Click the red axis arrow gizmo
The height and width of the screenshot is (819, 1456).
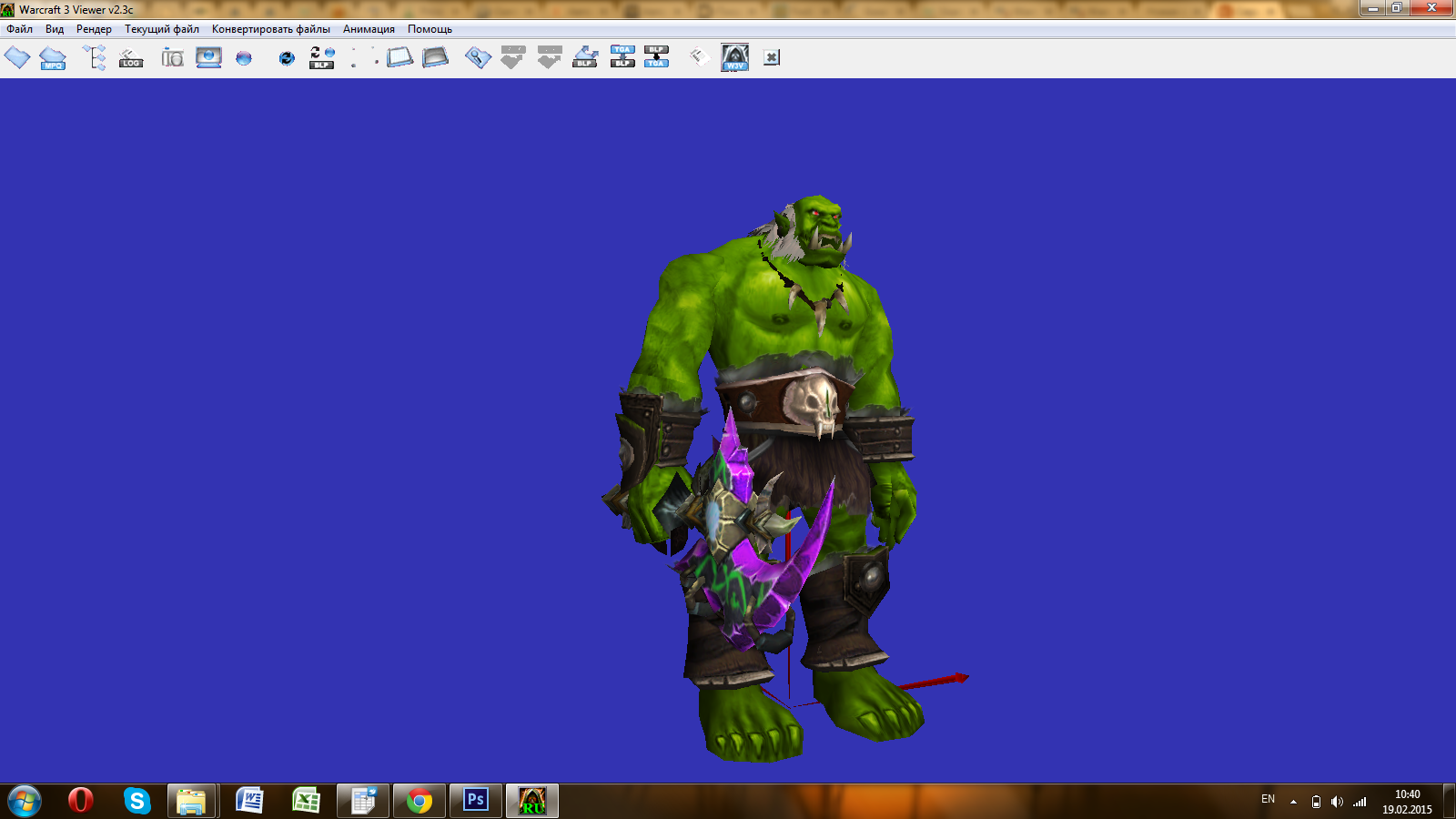[933, 682]
